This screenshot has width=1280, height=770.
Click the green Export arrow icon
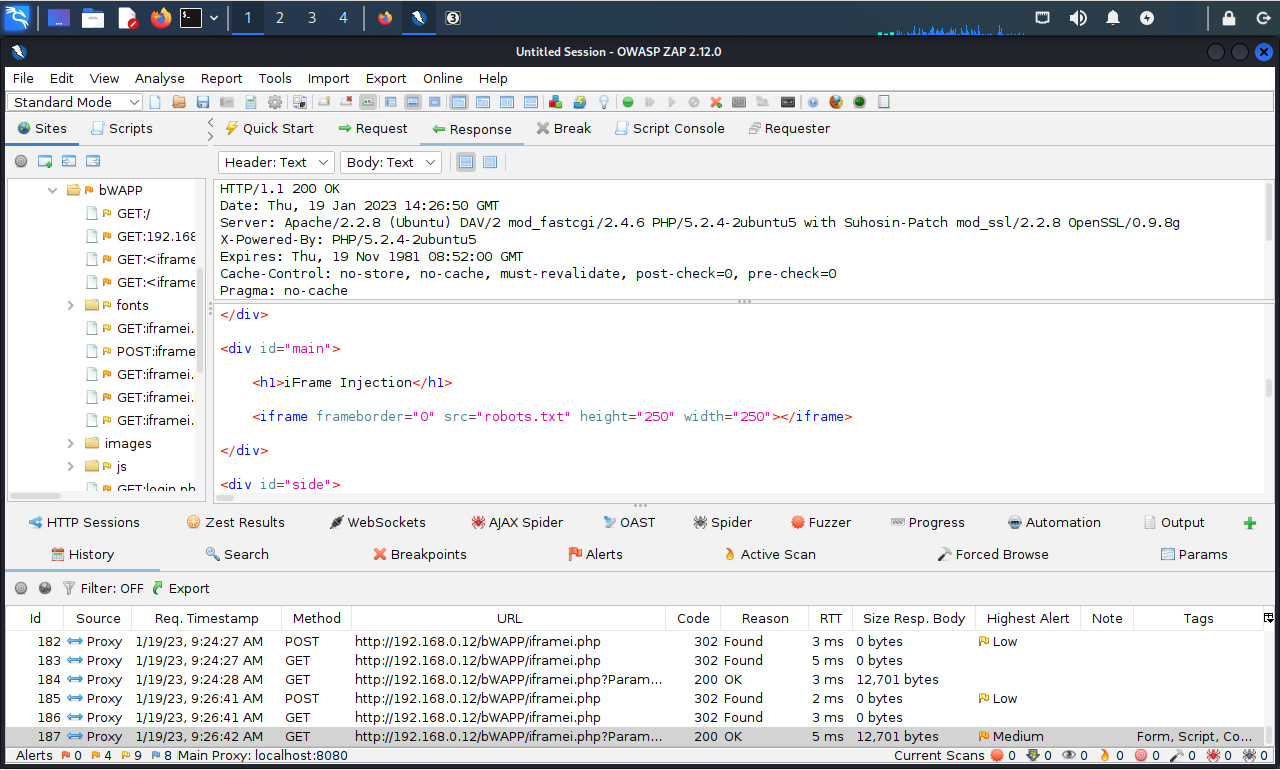click(x=157, y=588)
